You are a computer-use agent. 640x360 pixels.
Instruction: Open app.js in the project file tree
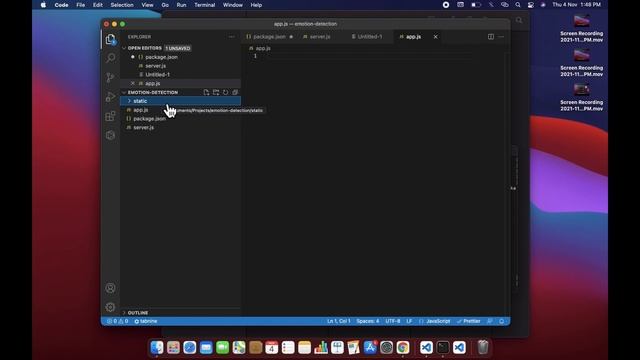point(140,110)
